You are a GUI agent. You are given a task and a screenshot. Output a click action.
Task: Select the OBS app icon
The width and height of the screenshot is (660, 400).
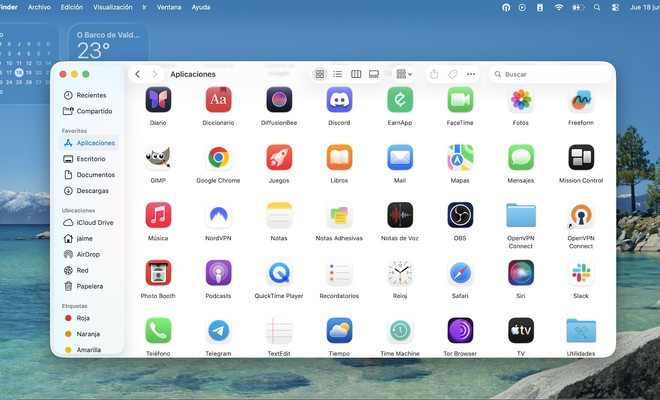(460, 215)
